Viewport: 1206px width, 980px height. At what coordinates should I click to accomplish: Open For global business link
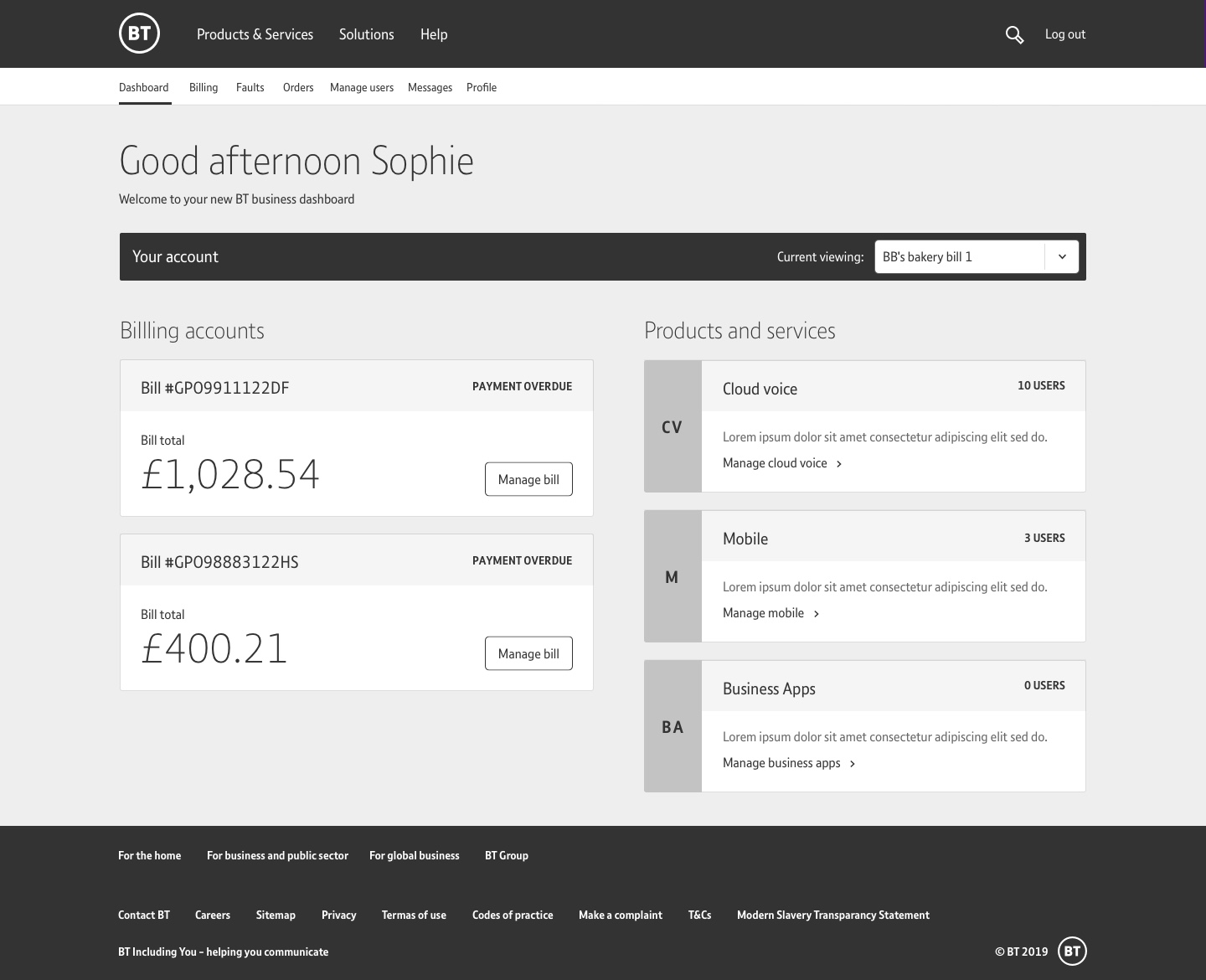pos(415,855)
